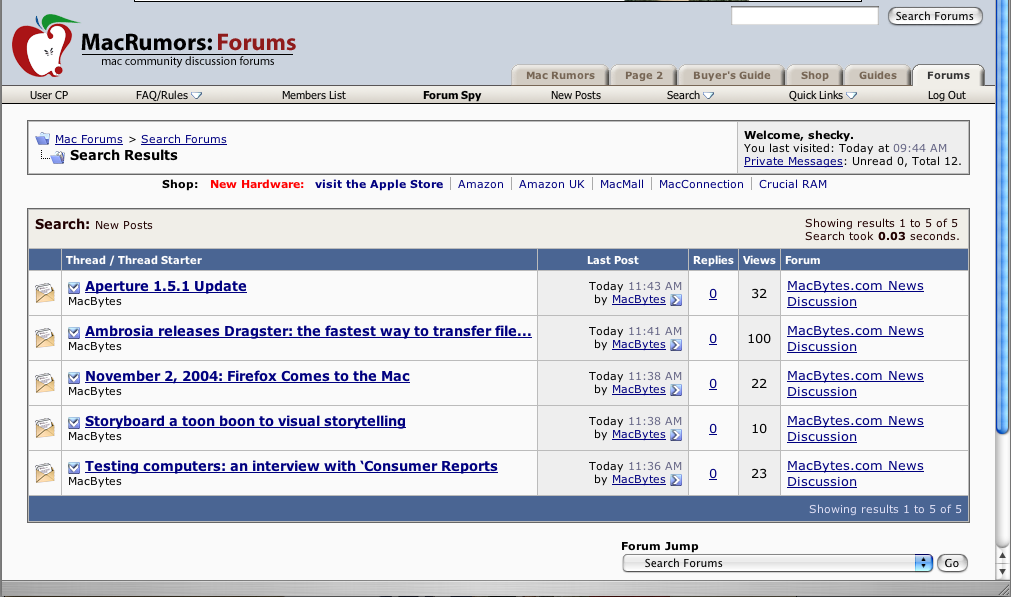Click the envelope icon for Aperture 1.5.1 Update
This screenshot has height=597, width=1011.
coord(44,293)
